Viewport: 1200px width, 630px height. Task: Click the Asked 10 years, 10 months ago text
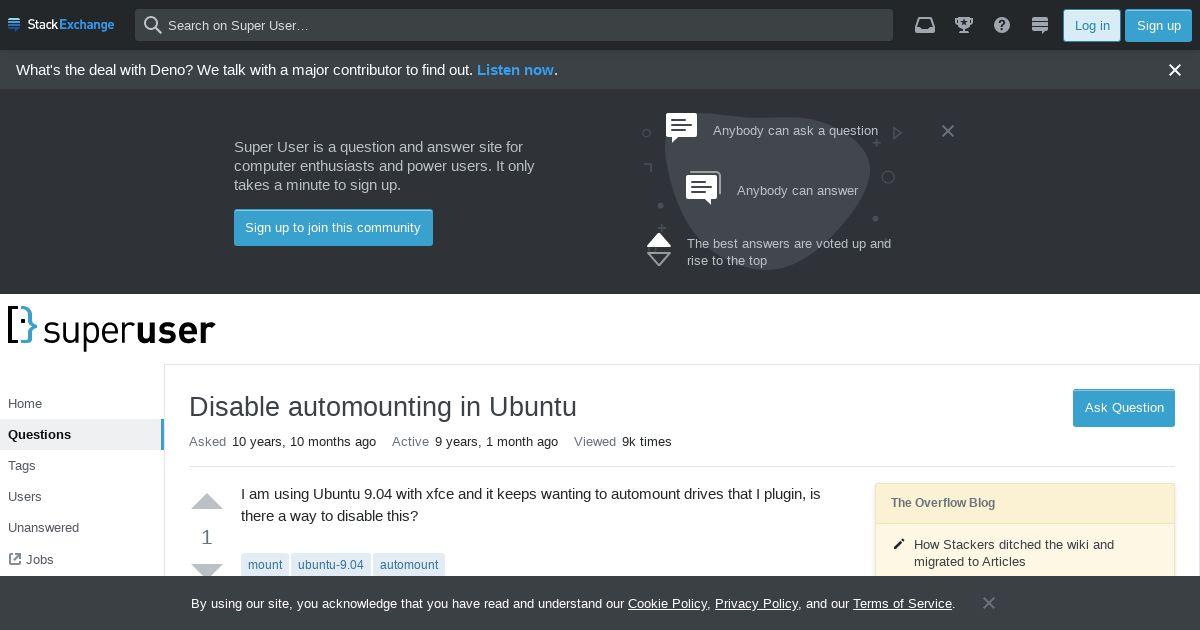tap(283, 442)
